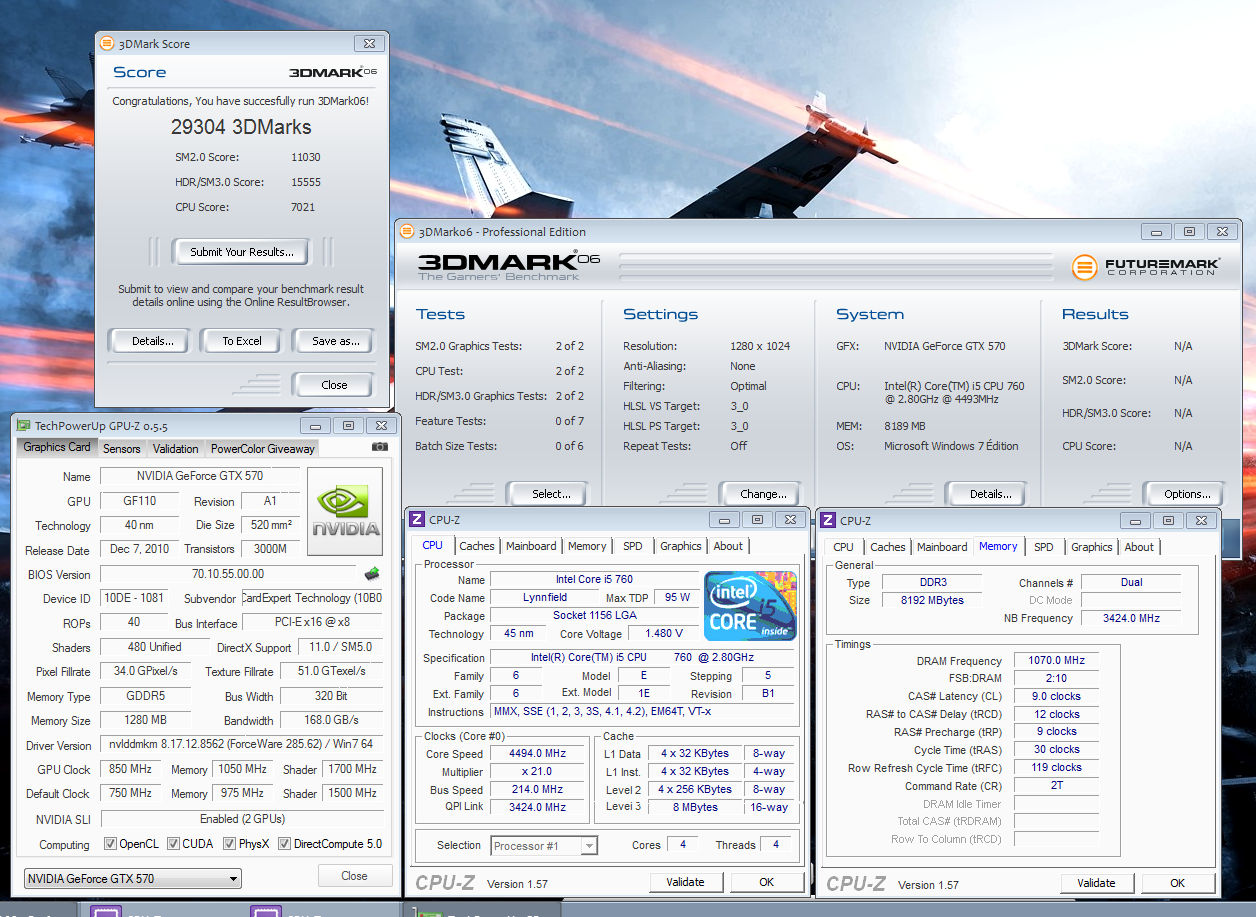Click the GPU-Z Name field GTX 570
1256x917 pixels.
pos(200,477)
